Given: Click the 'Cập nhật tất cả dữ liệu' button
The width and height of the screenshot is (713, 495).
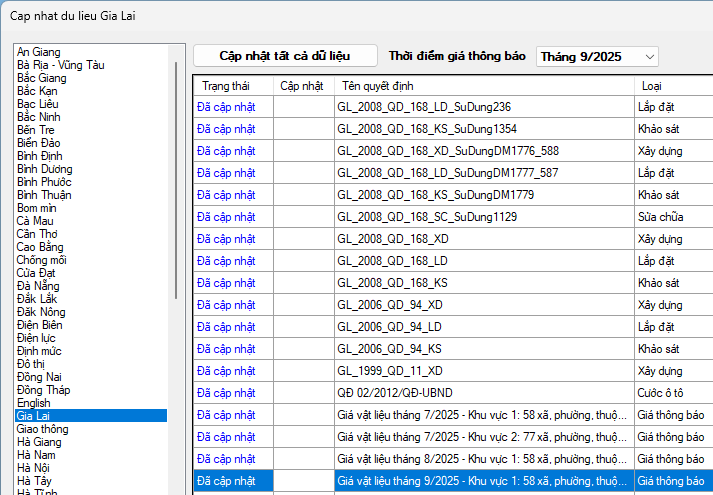Looking at the screenshot, I should tap(285, 56).
